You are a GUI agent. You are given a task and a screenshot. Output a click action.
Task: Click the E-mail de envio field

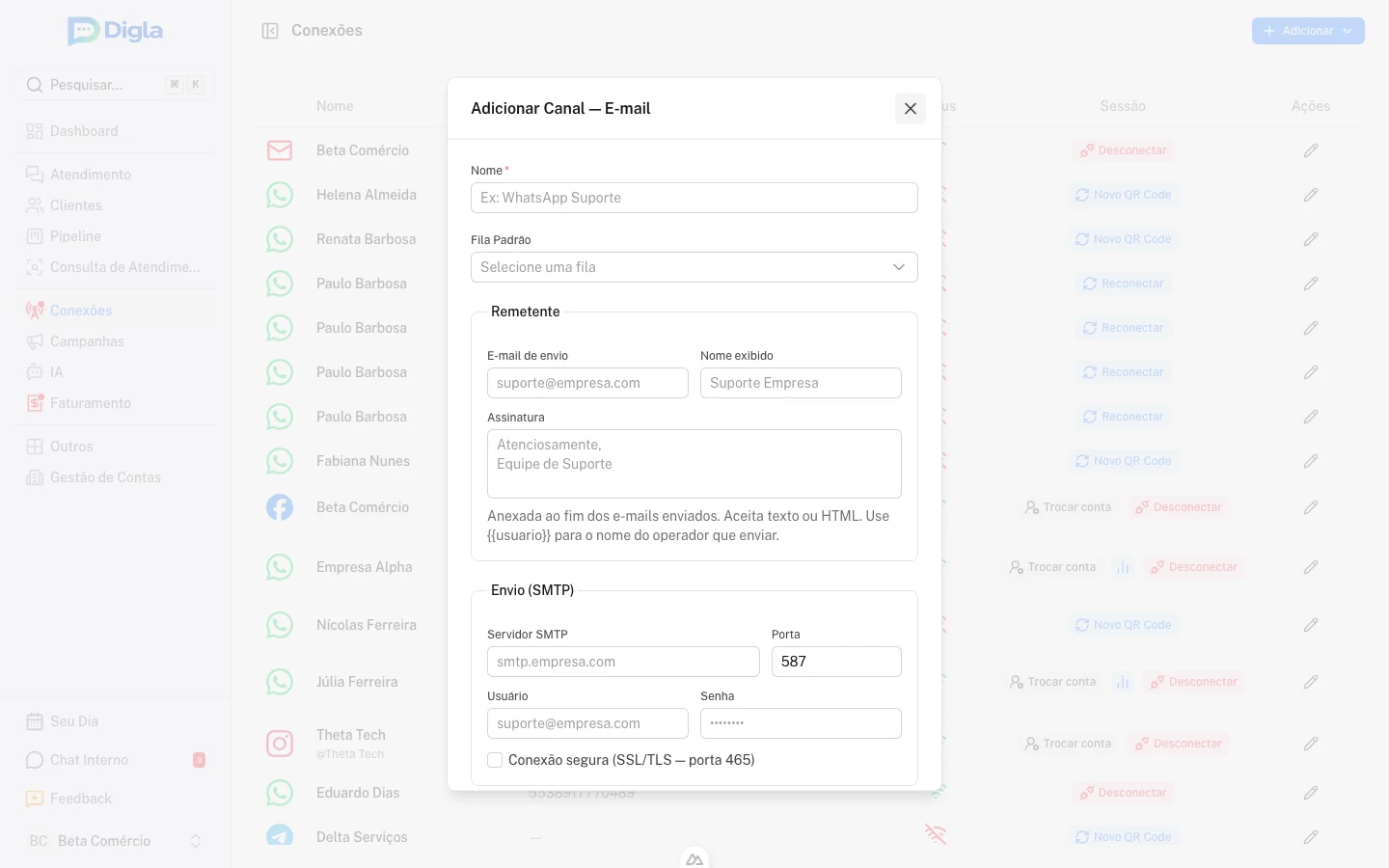pyautogui.click(x=587, y=383)
